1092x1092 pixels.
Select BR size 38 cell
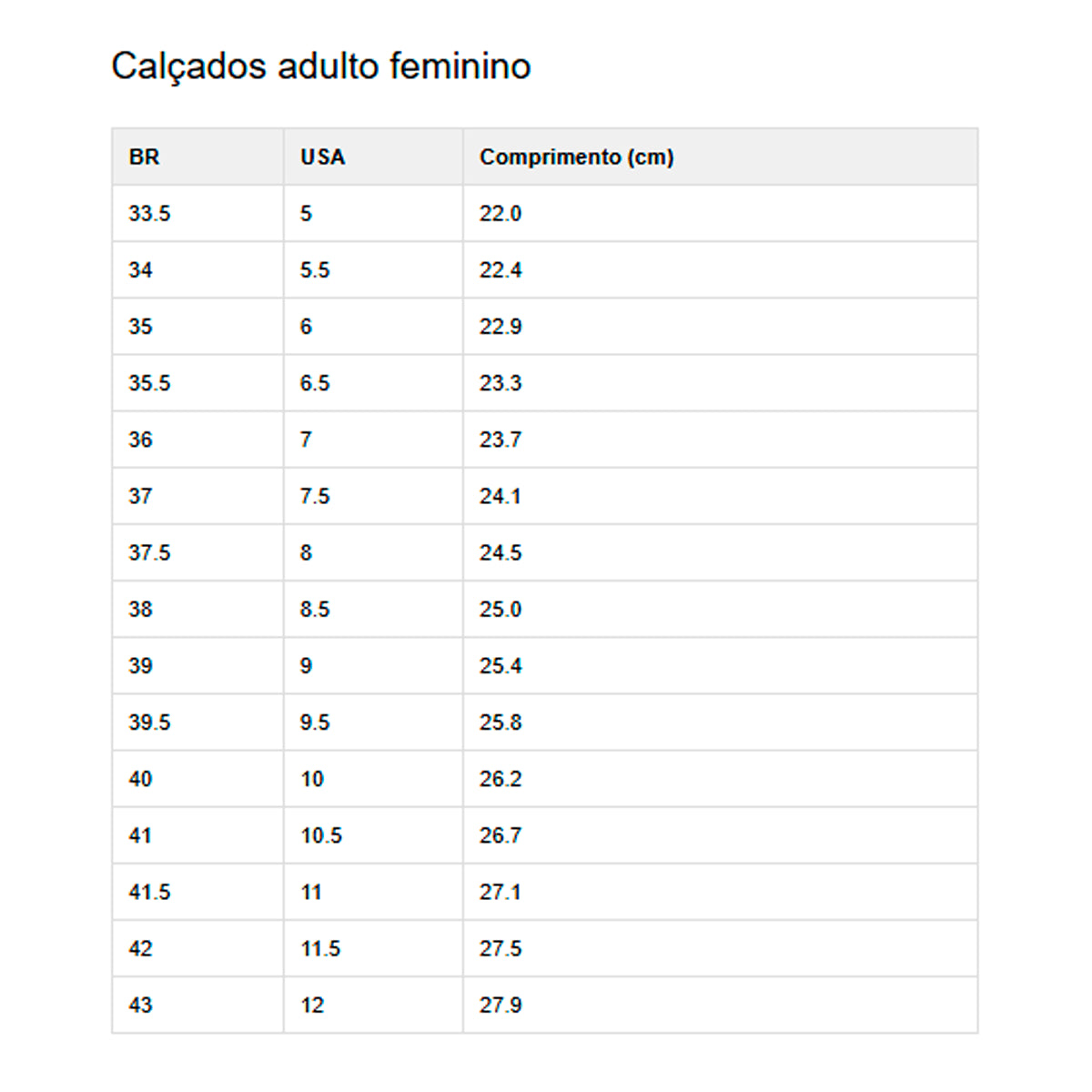click(x=140, y=609)
